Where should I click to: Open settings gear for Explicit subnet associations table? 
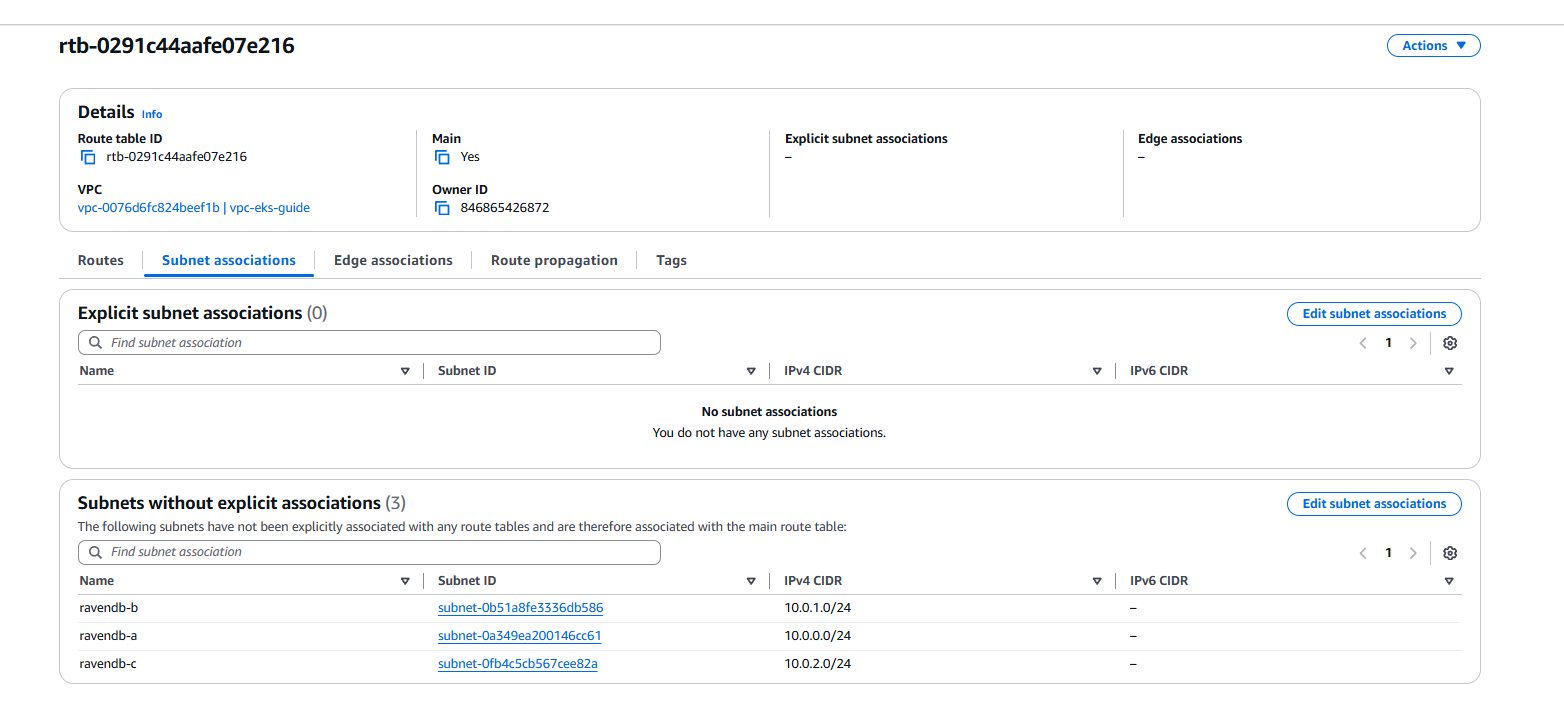click(1450, 343)
